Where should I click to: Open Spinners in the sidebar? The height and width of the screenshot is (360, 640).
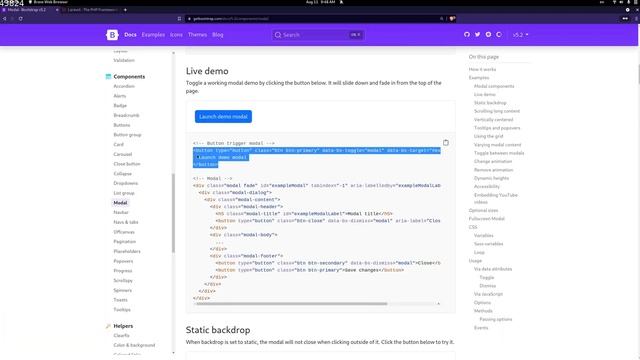[x=122, y=290]
